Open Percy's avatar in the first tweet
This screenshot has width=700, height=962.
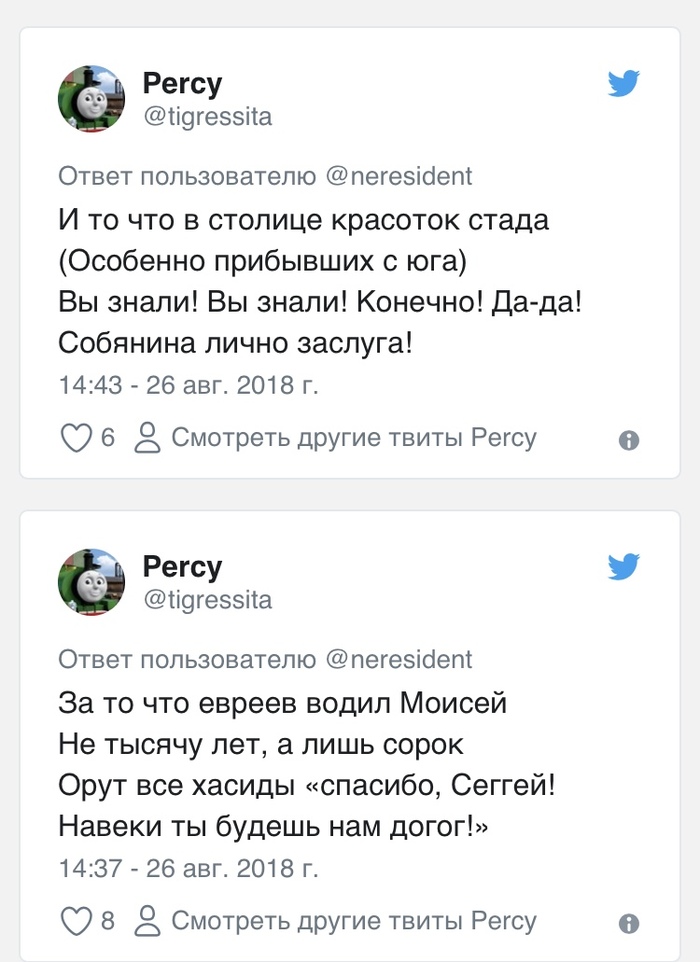tap(92, 99)
